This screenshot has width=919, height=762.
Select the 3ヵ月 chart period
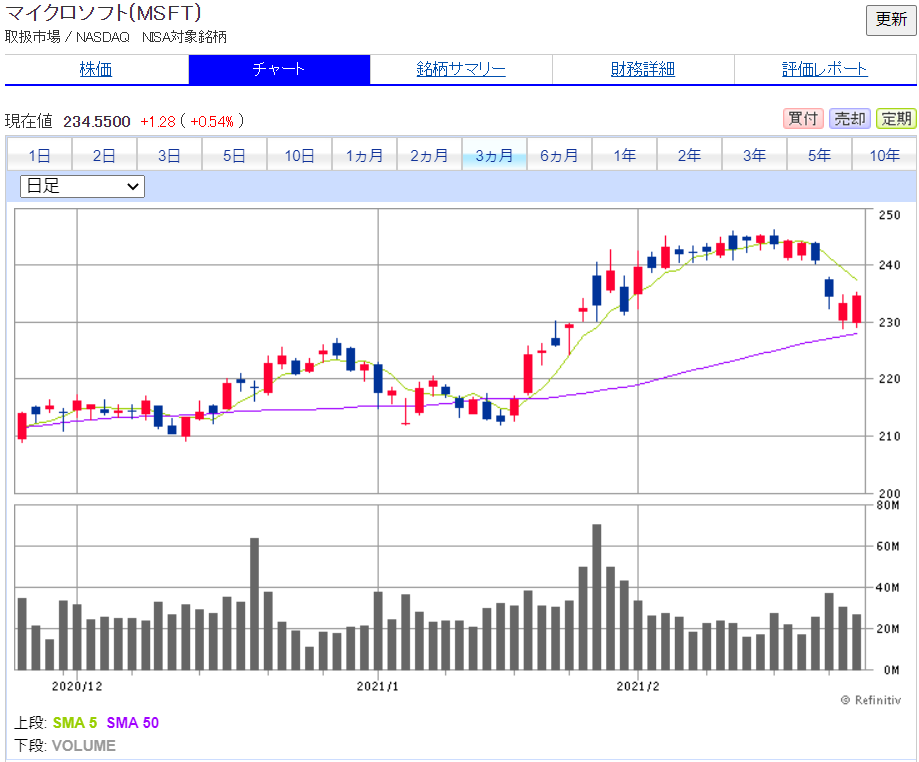494,155
